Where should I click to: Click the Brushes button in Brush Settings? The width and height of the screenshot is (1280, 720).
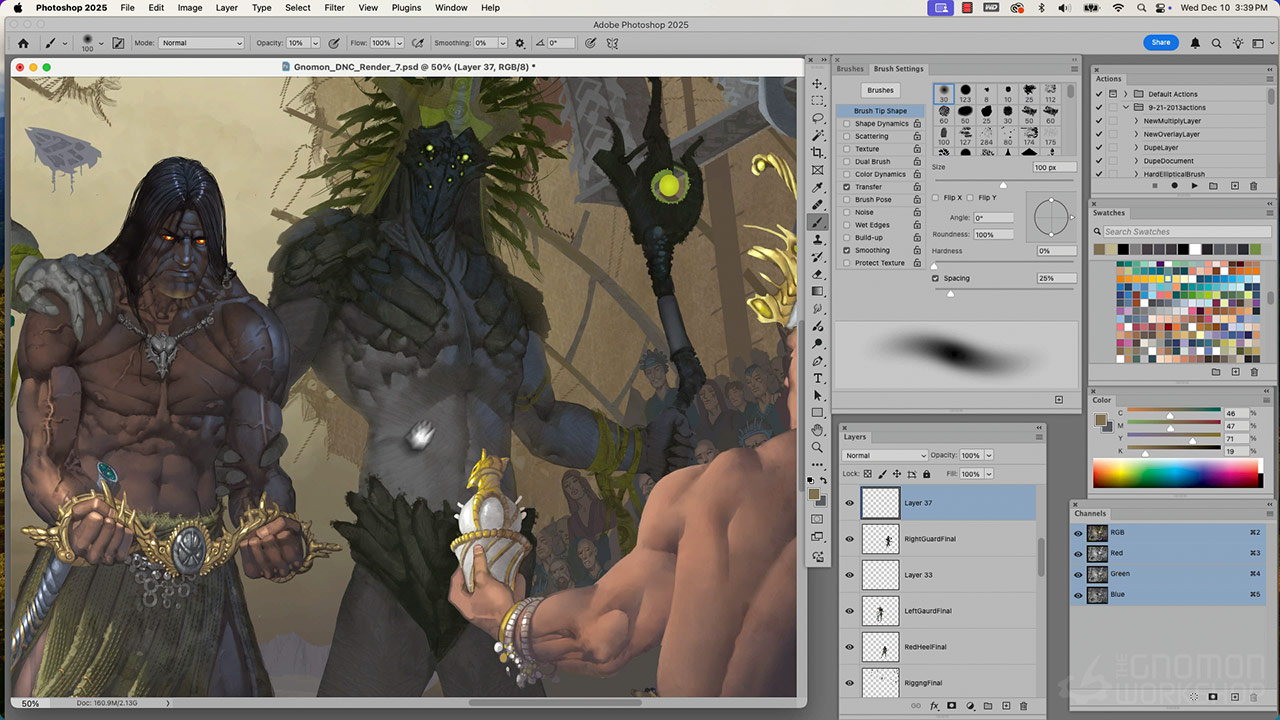tap(880, 90)
